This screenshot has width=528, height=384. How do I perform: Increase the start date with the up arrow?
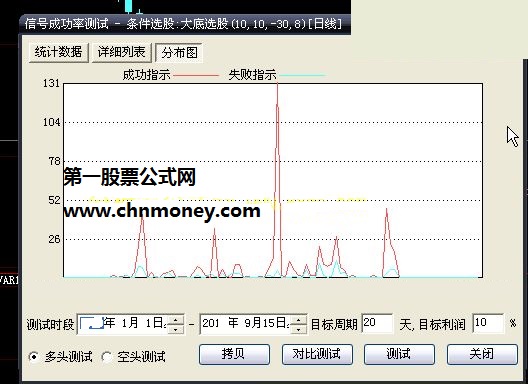[x=176, y=319]
